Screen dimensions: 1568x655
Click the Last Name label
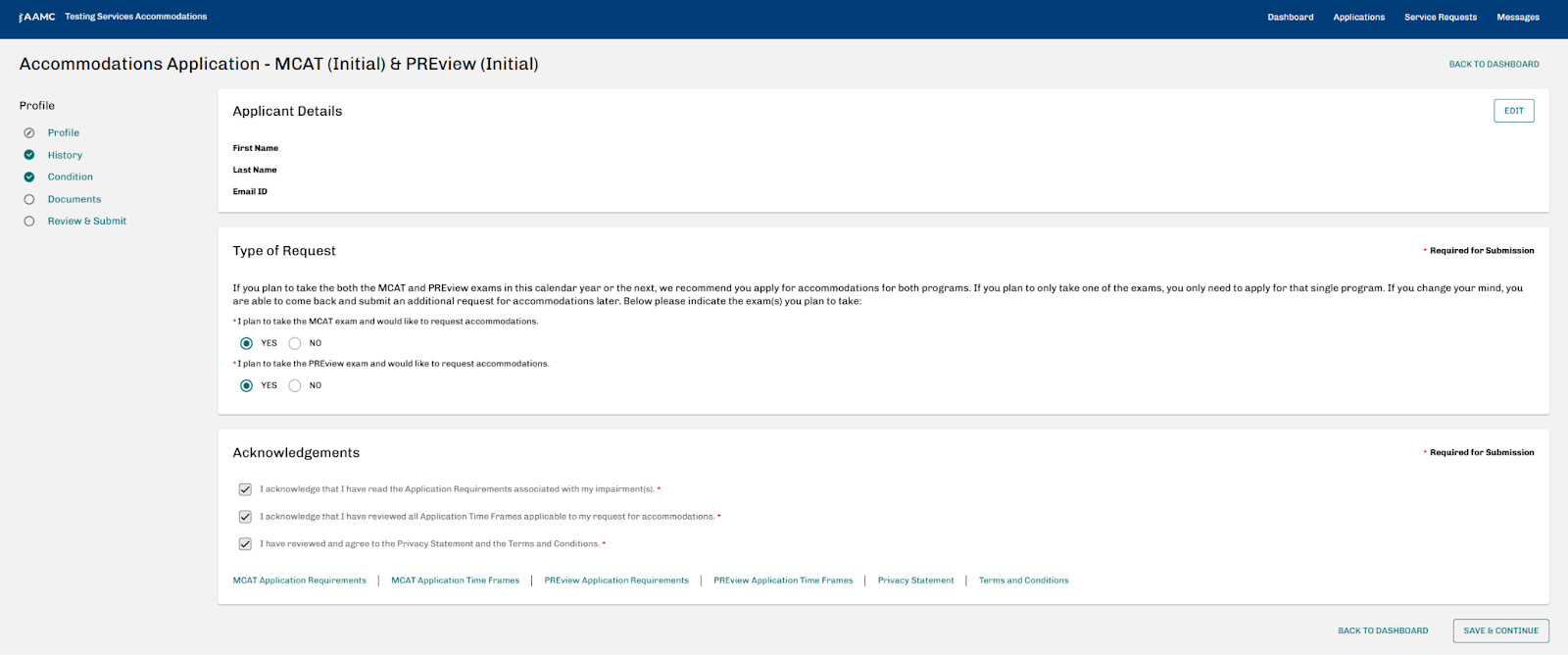[x=255, y=171]
